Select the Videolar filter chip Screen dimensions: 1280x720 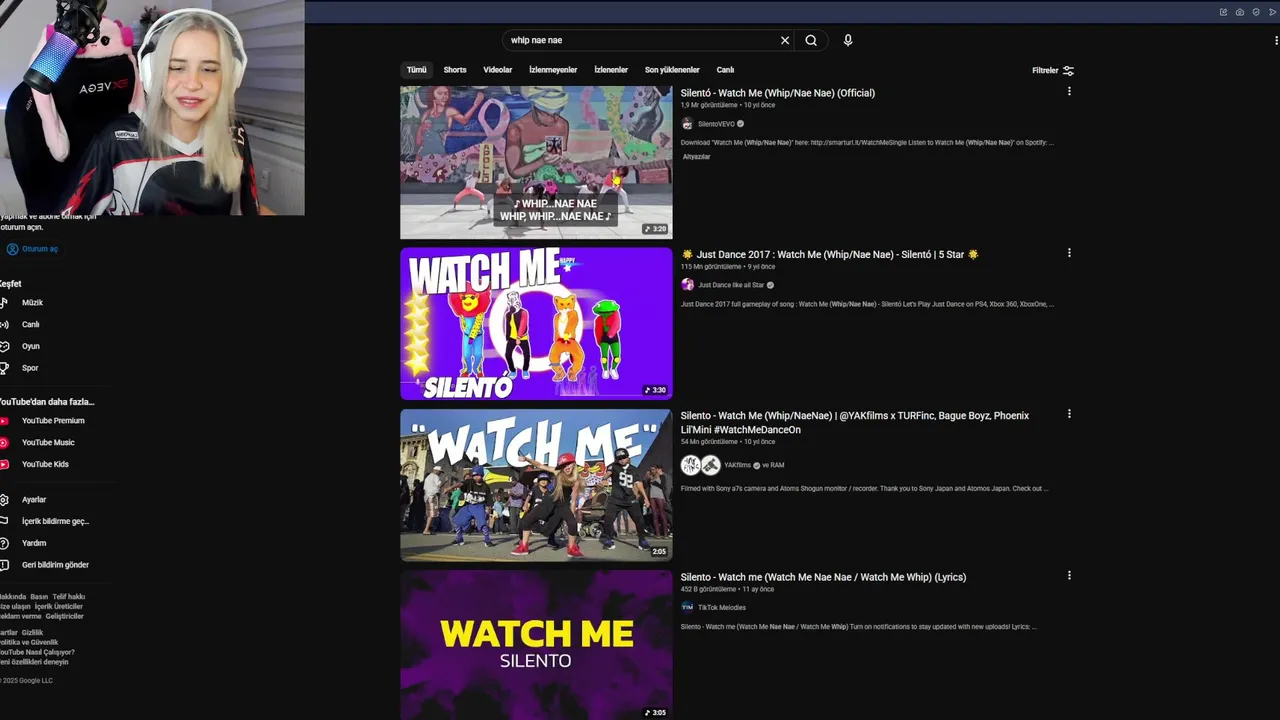(x=498, y=70)
